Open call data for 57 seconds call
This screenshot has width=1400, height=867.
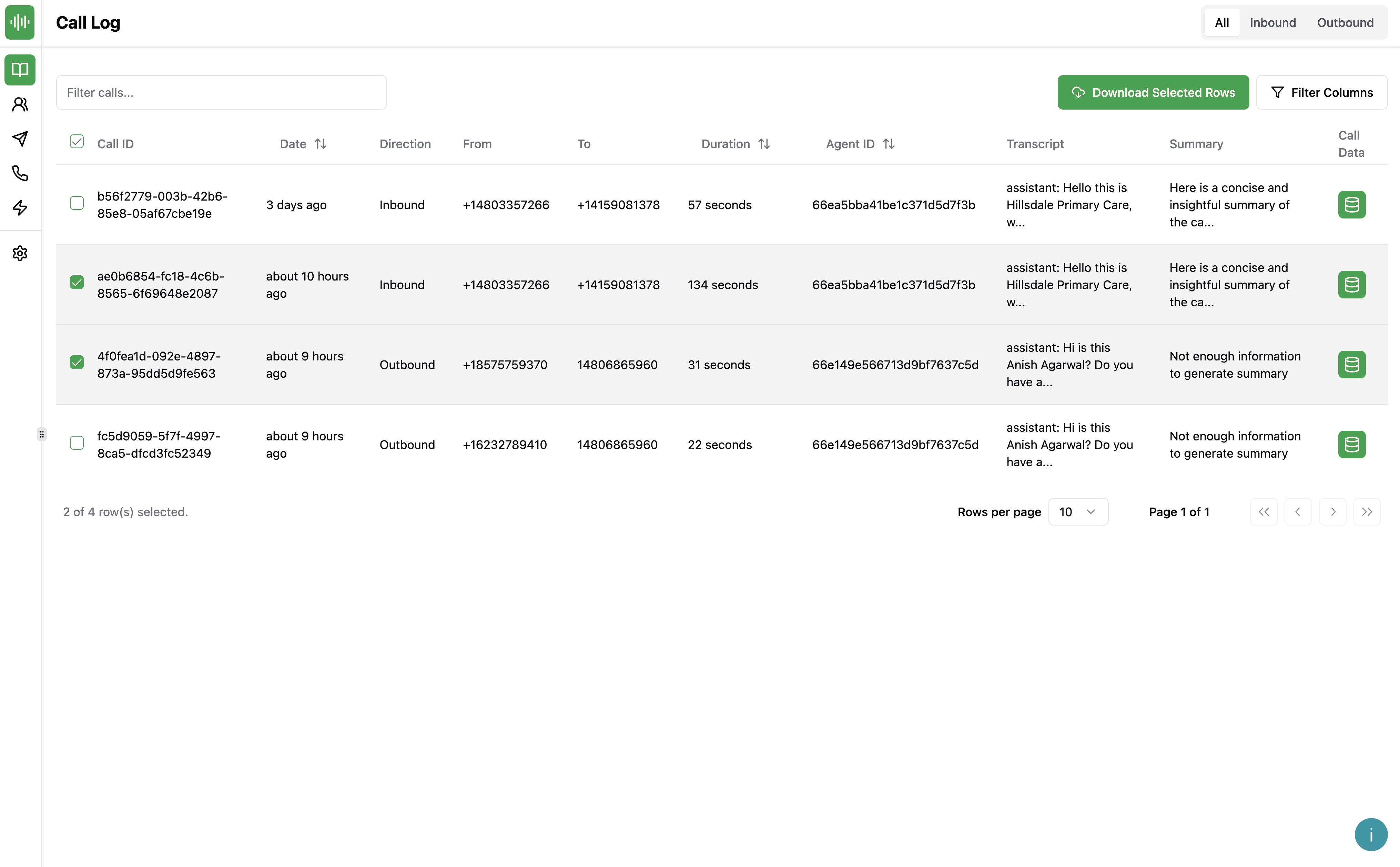pyautogui.click(x=1351, y=205)
